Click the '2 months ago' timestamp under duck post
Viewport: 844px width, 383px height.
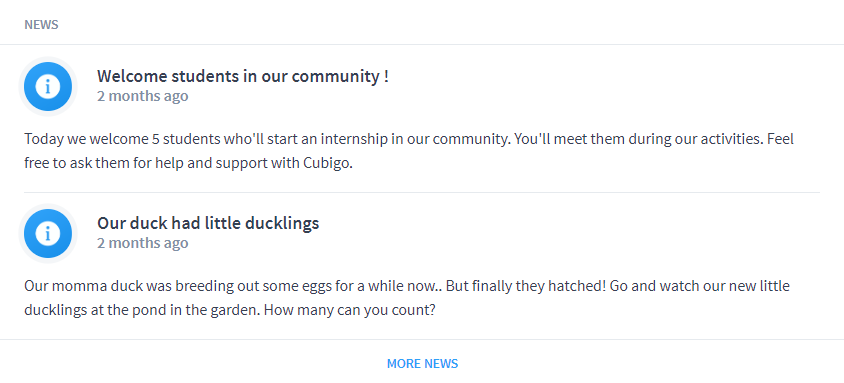click(143, 243)
